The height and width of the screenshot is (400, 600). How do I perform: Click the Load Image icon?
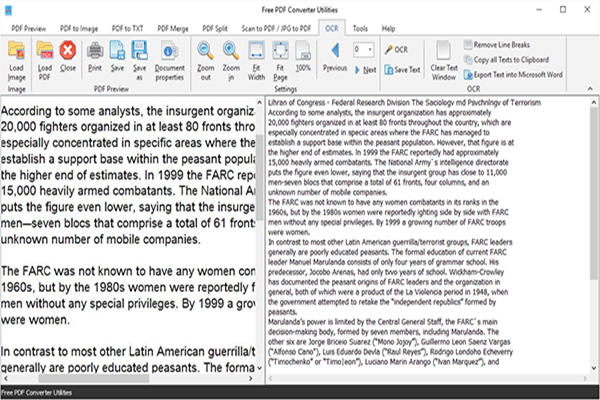17,52
